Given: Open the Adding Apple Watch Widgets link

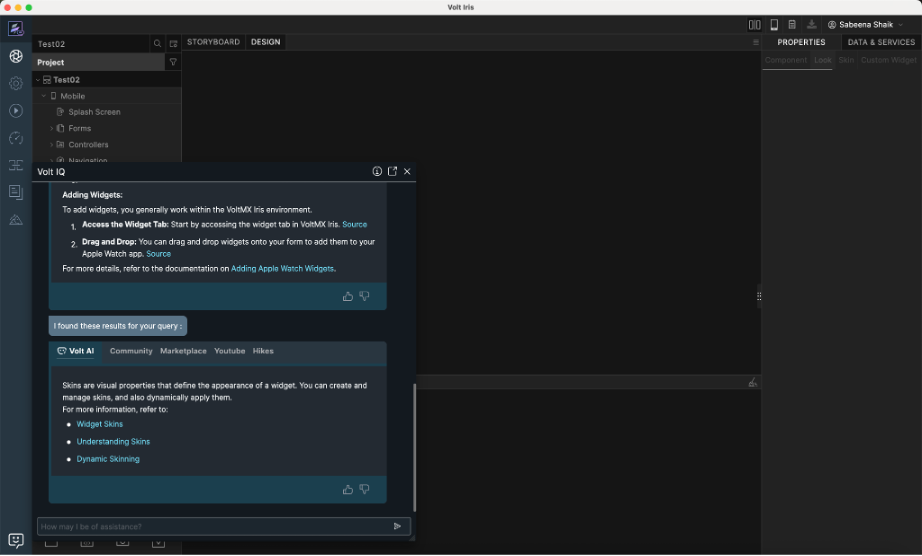Looking at the screenshot, I should point(282,269).
